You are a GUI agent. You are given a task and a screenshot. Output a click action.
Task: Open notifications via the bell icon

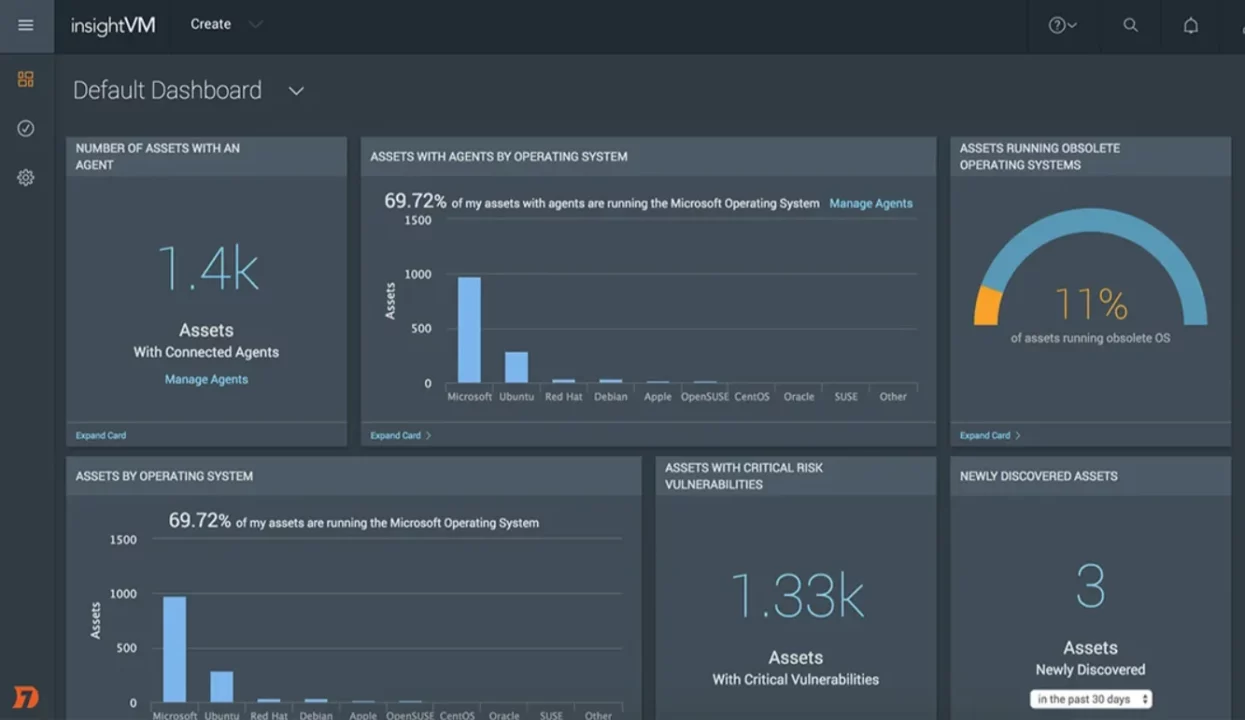pyautogui.click(x=1191, y=25)
